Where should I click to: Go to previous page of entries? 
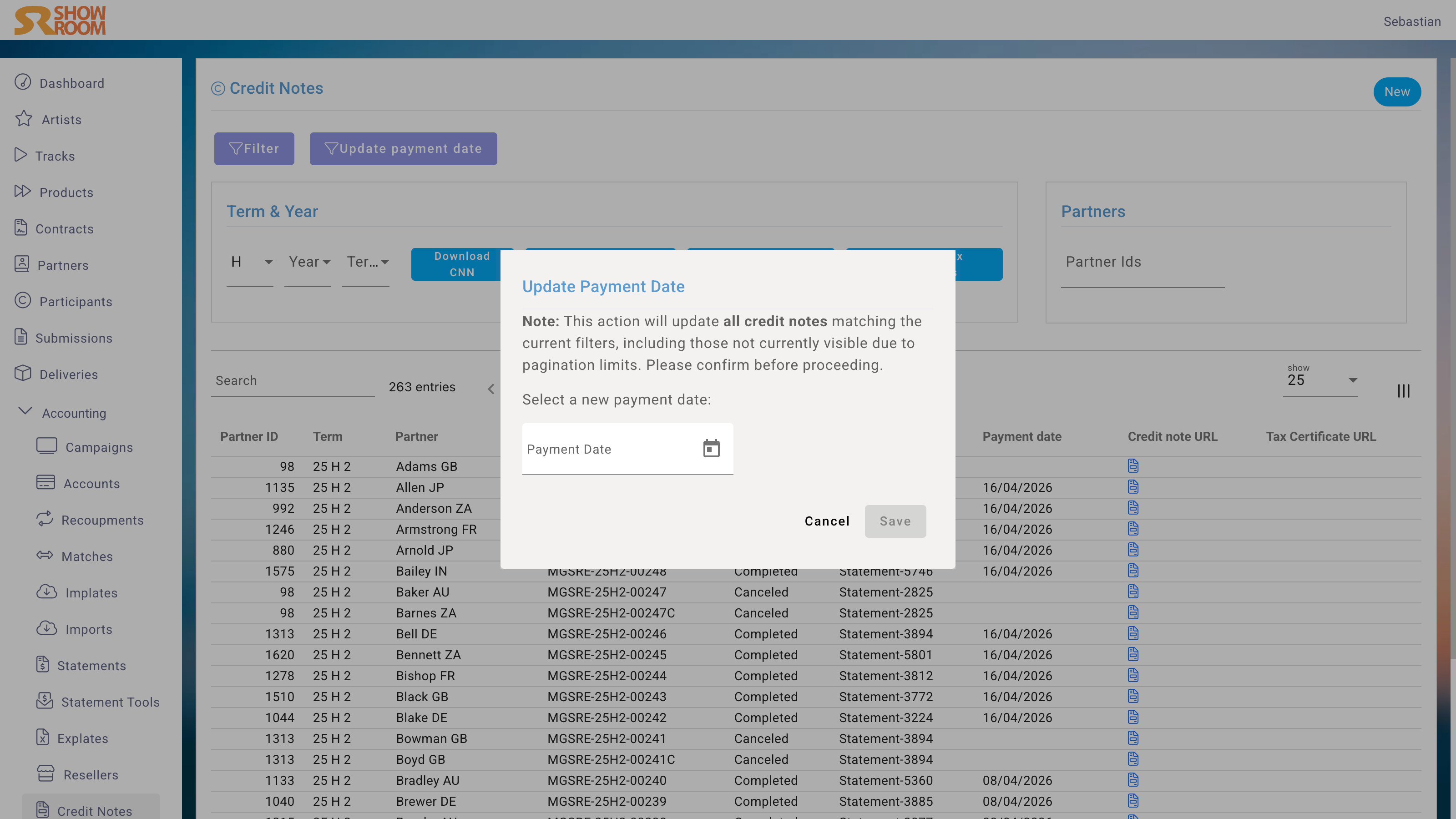click(x=490, y=389)
